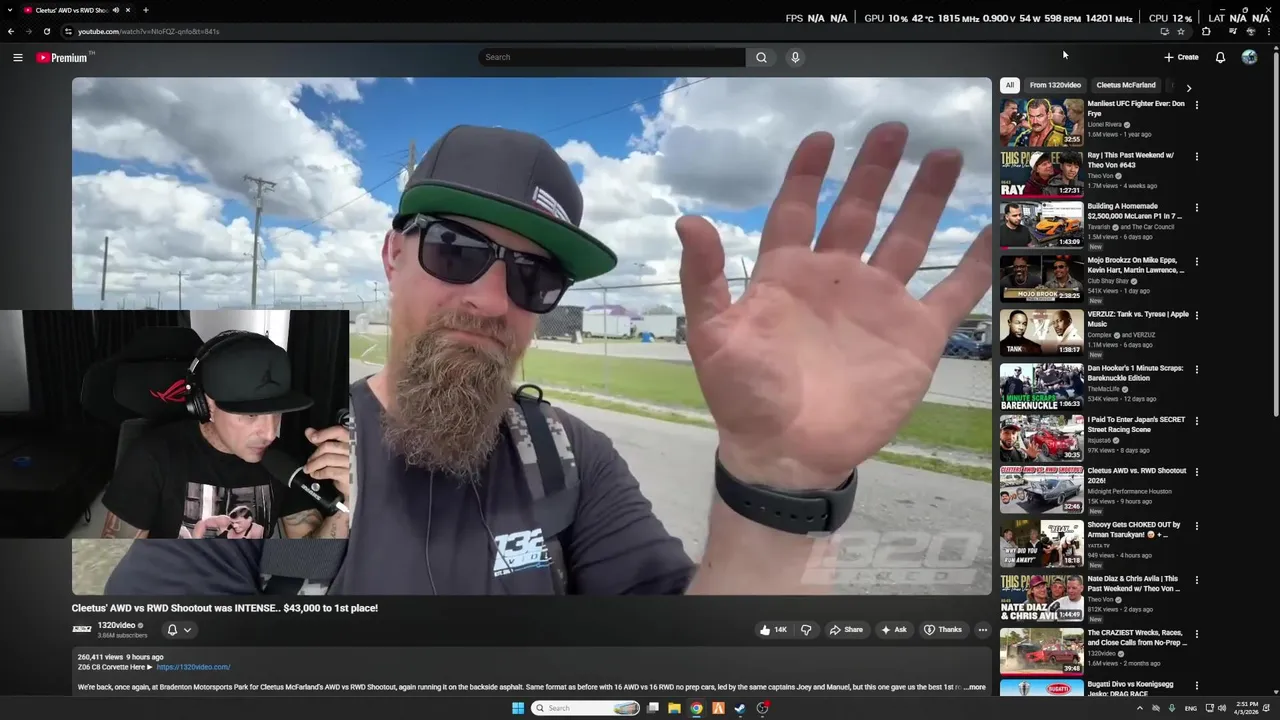Click the Windows taskbar search box
Viewport: 1280px width, 720px height.
(x=586, y=708)
